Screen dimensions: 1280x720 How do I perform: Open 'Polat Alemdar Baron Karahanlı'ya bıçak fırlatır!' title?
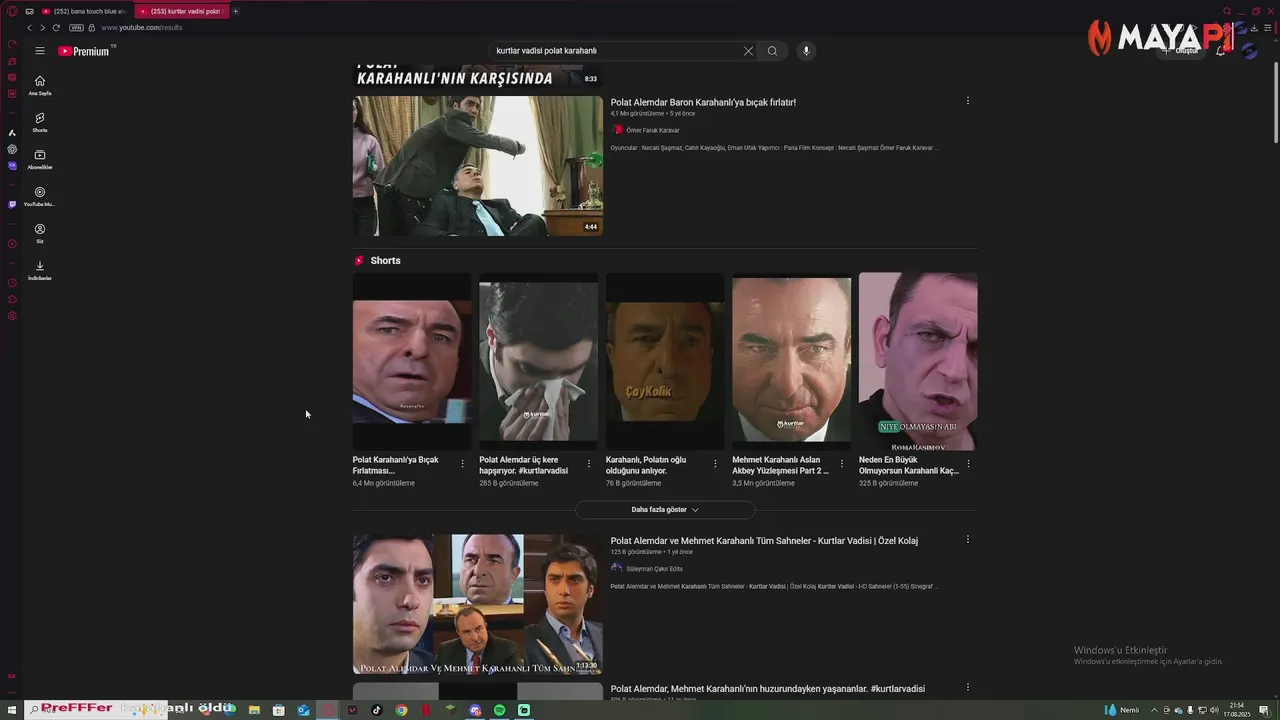703,102
